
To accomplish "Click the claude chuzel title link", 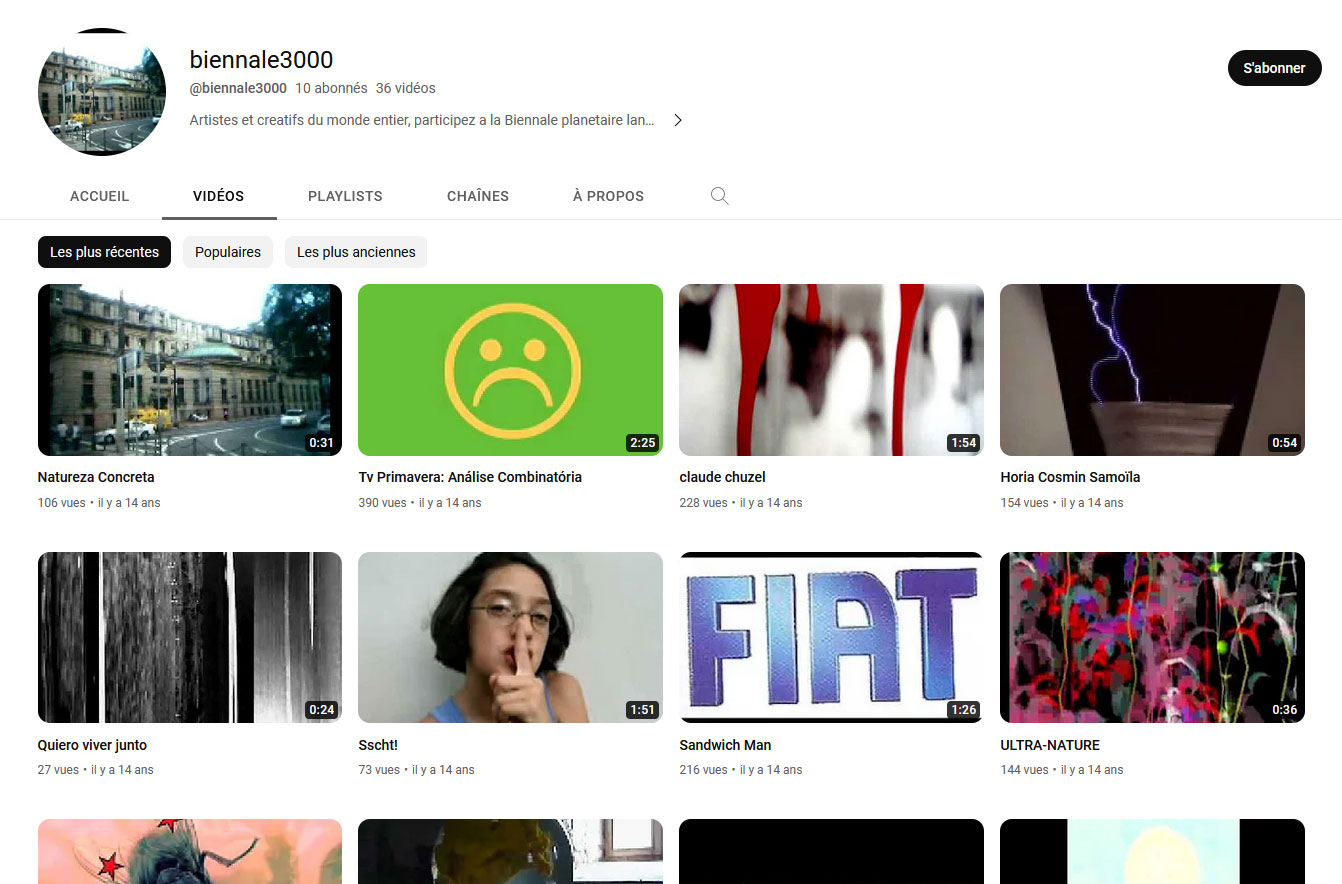I will 722,477.
